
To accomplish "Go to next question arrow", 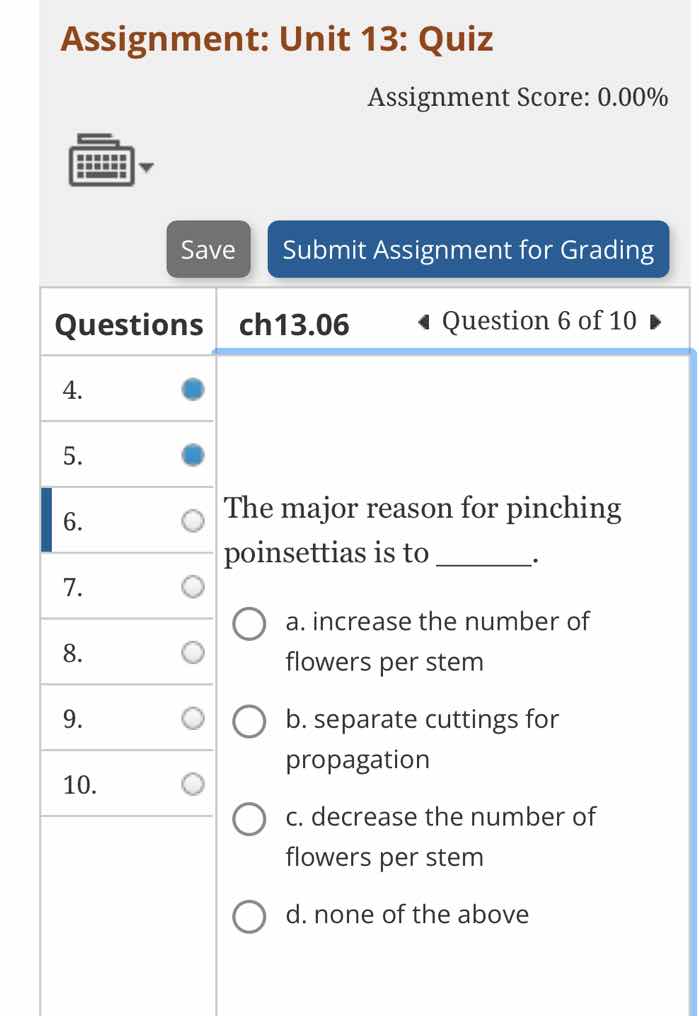I will (x=655, y=322).
